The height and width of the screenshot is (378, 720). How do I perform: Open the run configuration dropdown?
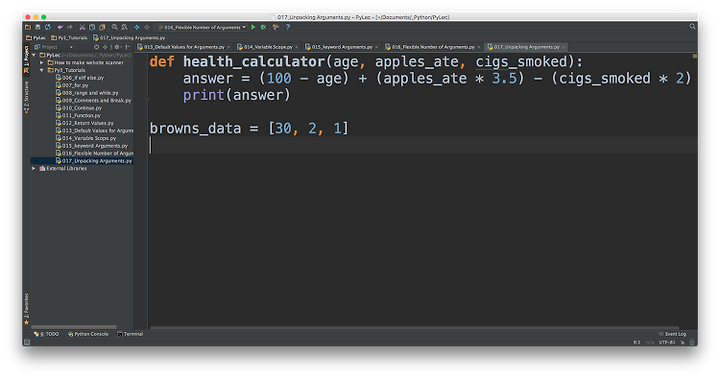tap(202, 28)
